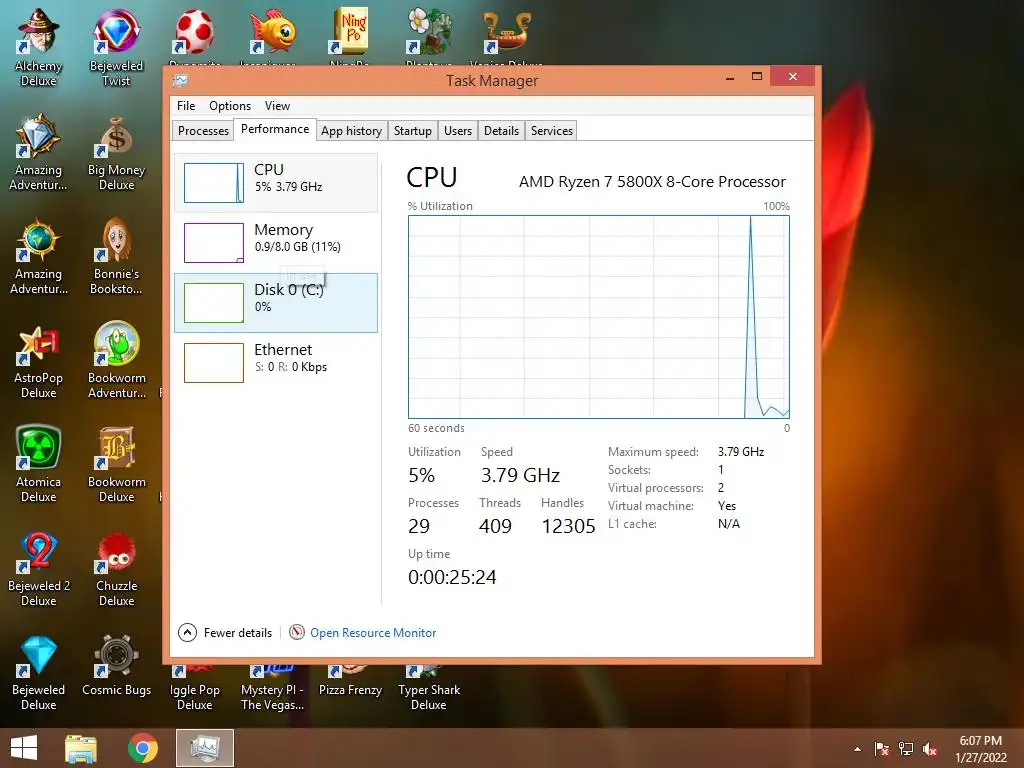Viewport: 1024px width, 768px height.
Task: Click the 3.79 GHz speed value
Action: [520, 475]
